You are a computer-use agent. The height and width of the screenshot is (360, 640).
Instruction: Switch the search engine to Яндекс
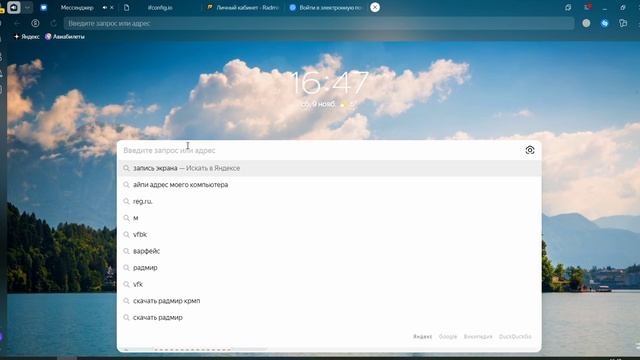pyautogui.click(x=422, y=337)
